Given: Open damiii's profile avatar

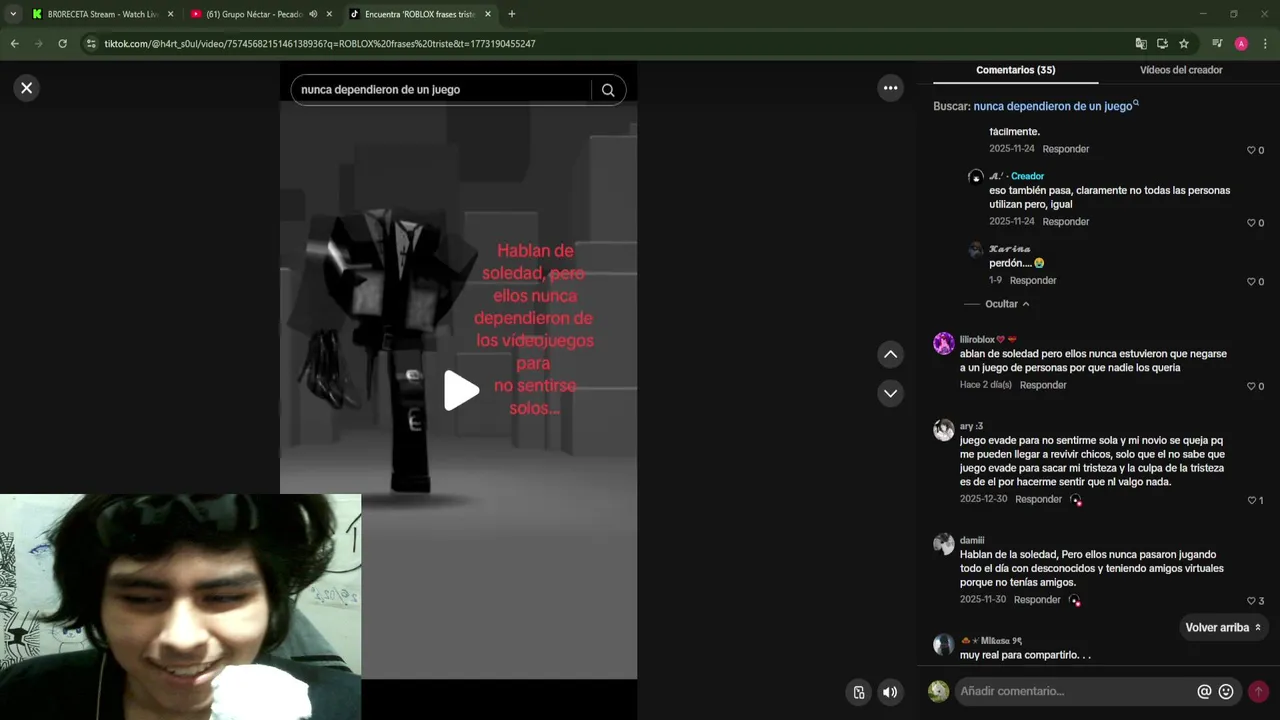Looking at the screenshot, I should (x=944, y=544).
